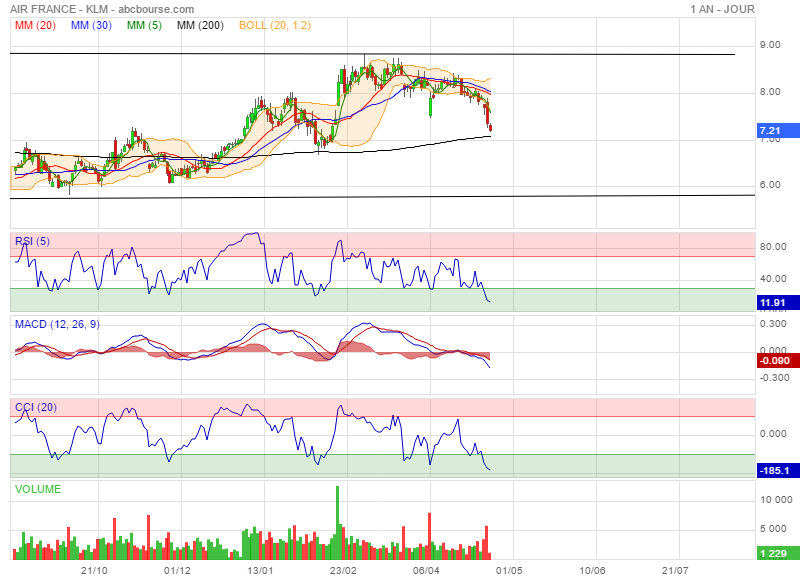
Task: Toggle the MM (30) legend label
Action: click(x=91, y=25)
